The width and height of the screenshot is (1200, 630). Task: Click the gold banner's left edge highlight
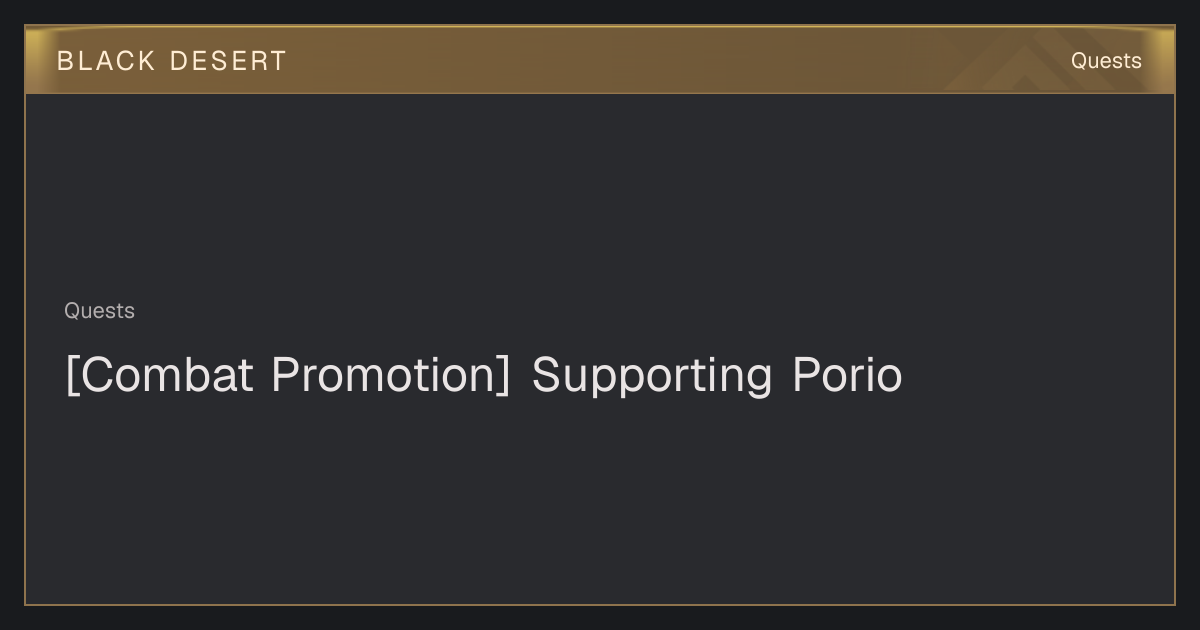pyautogui.click(x=34, y=60)
